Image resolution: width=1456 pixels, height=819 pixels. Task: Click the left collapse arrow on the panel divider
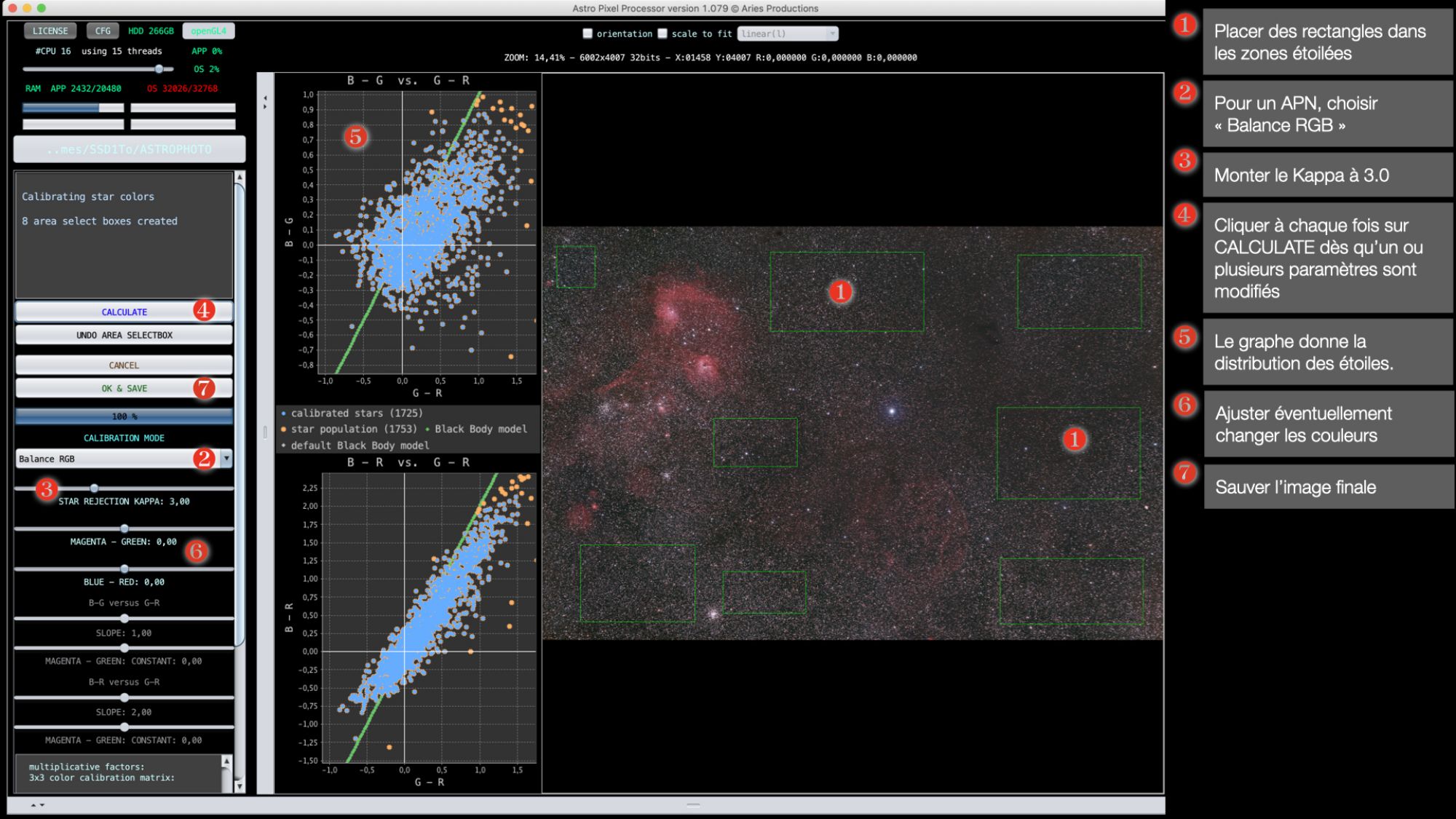pos(265,98)
